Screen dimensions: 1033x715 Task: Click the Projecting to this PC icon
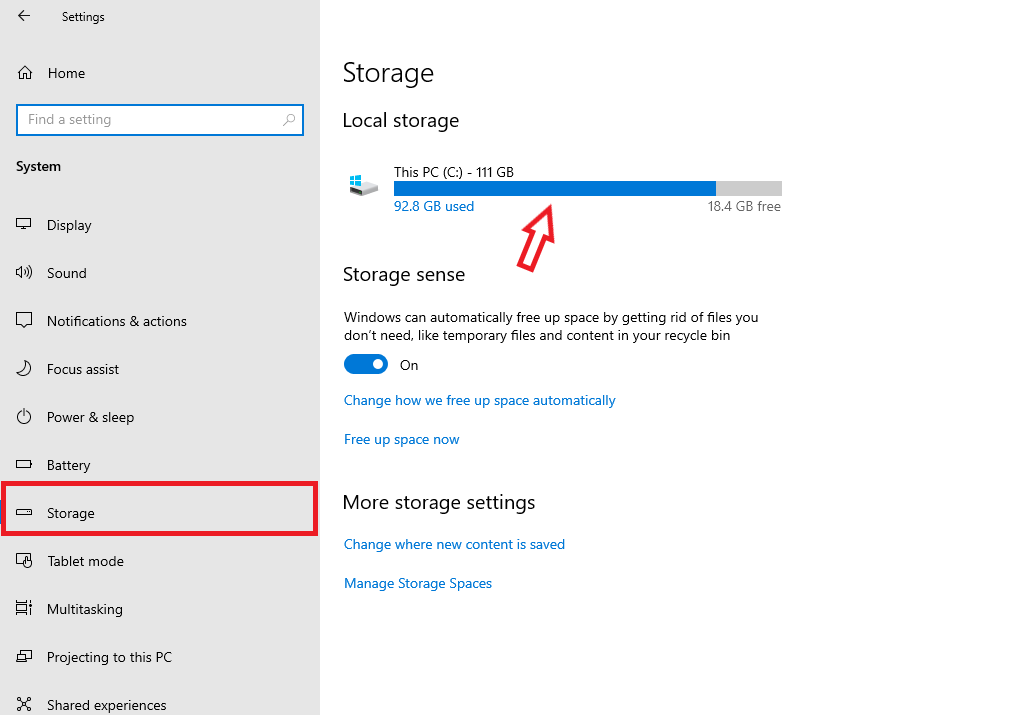(24, 656)
